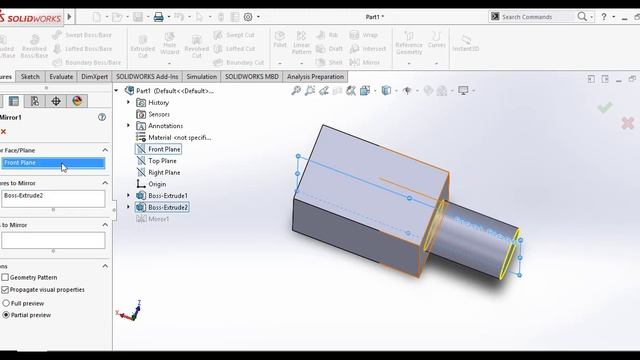The image size is (640, 360).
Task: Open the Help question mark icon
Action: 604,17
